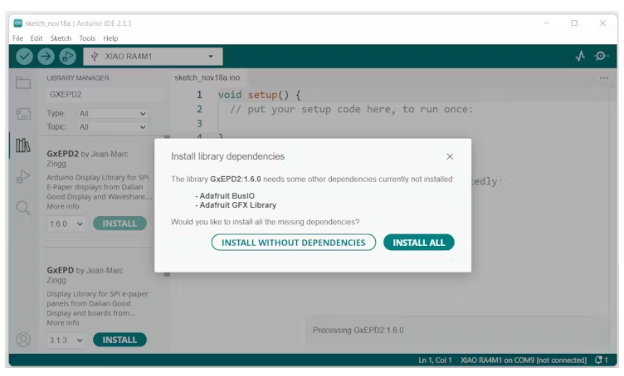Open the Sketch menu
This screenshot has height=376, width=624.
tap(60, 38)
